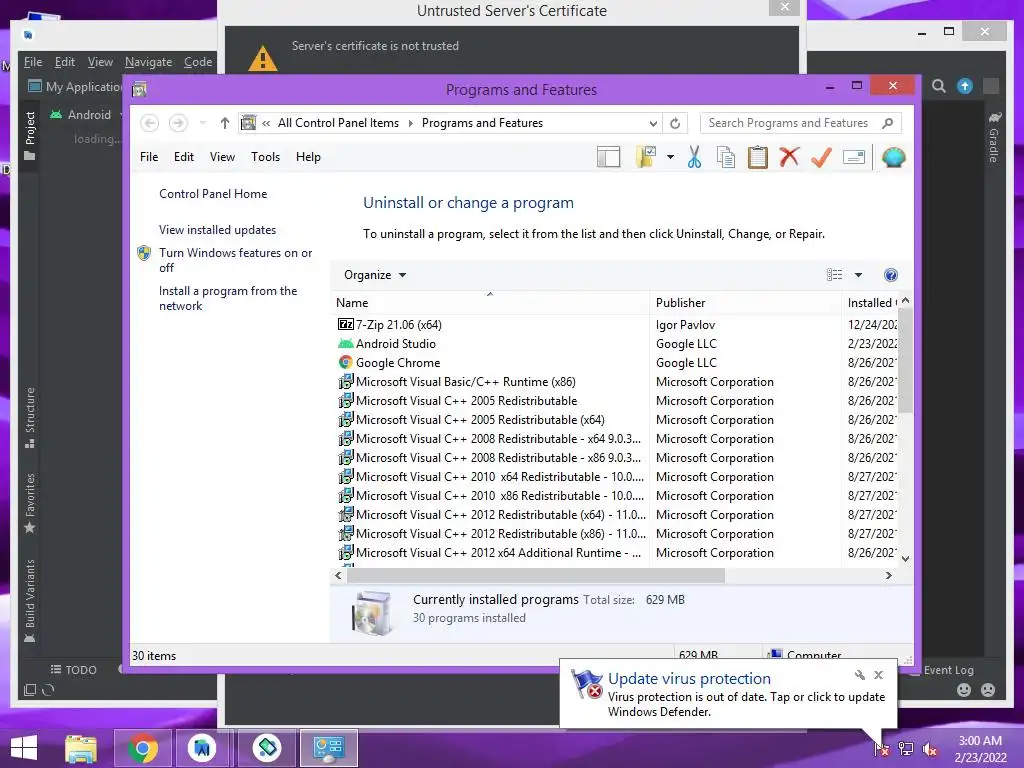Click the change view icon
This screenshot has width=1024, height=768.
click(834, 275)
